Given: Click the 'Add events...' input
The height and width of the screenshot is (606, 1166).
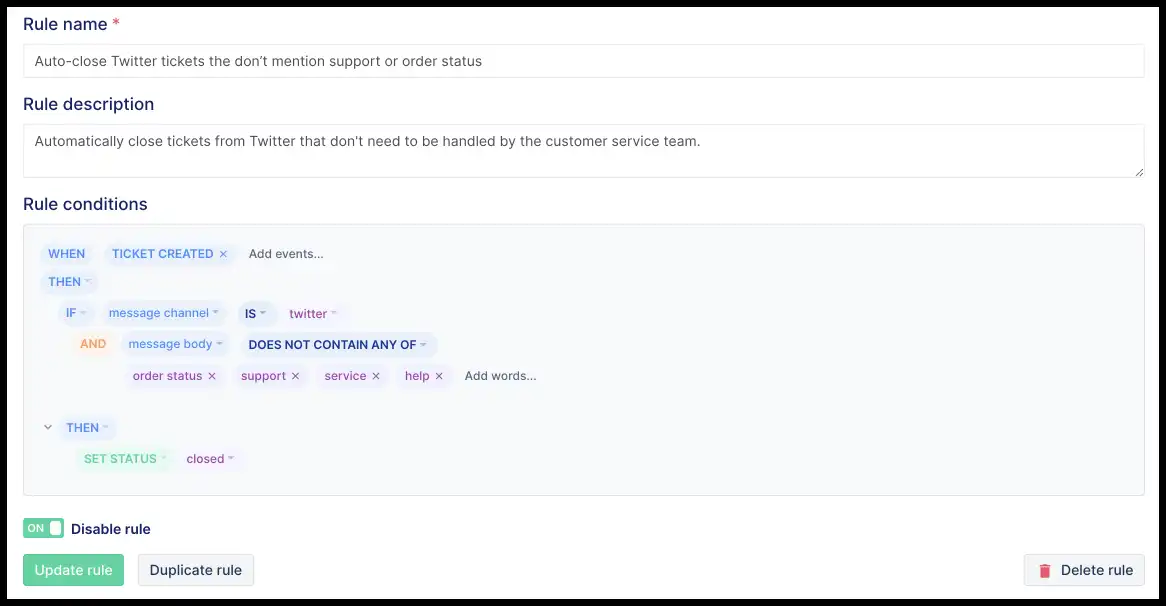Looking at the screenshot, I should pyautogui.click(x=286, y=254).
